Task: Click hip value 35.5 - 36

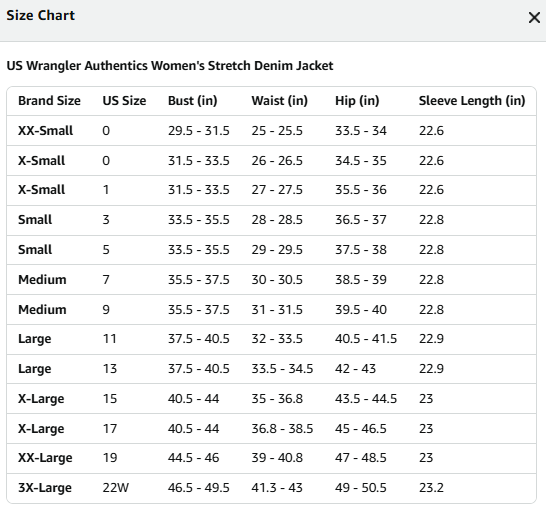Action: tap(361, 190)
